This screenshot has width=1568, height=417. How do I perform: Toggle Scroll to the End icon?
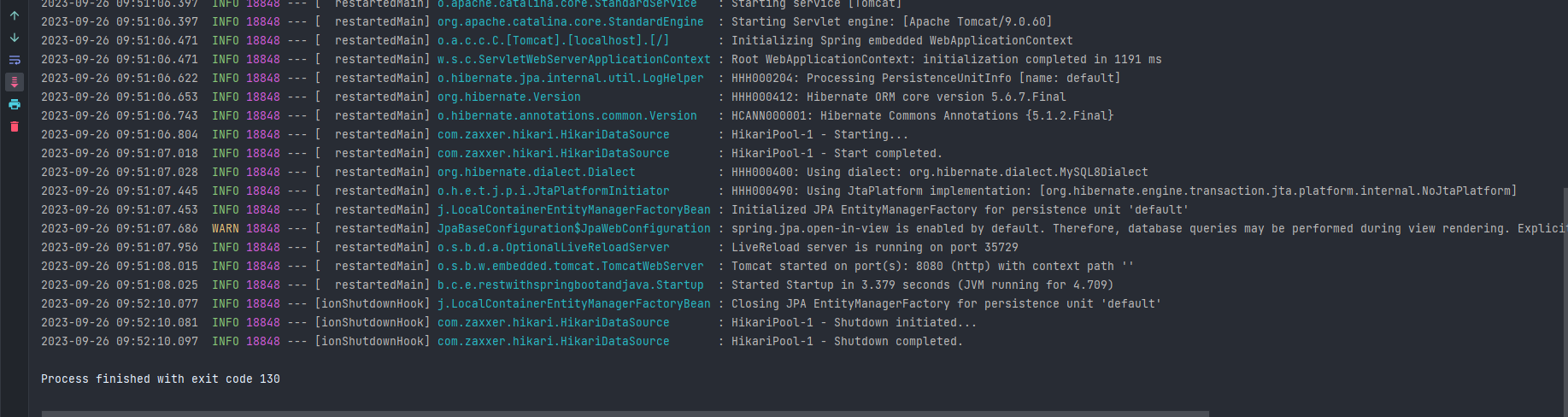coord(15,82)
